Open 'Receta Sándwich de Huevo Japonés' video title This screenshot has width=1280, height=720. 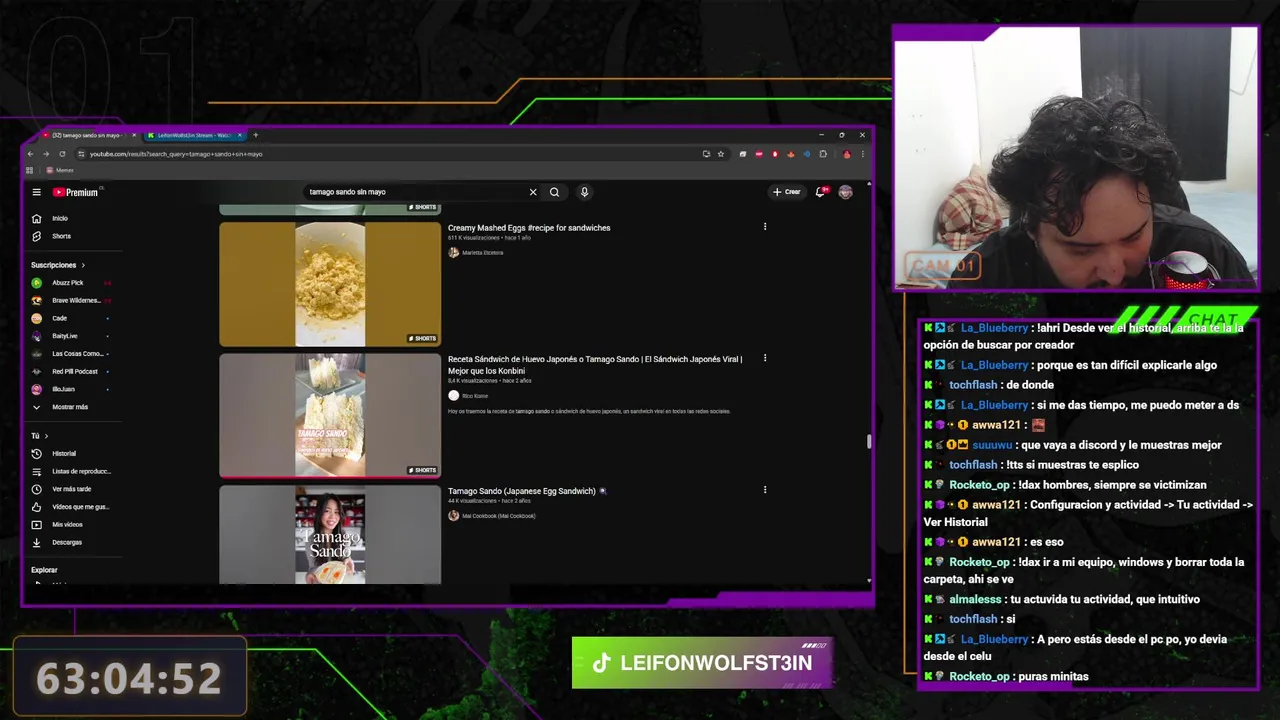click(595, 364)
